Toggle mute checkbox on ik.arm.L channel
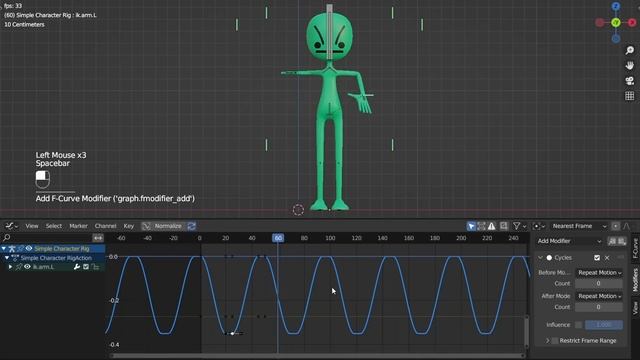 pyautogui.click(x=86, y=267)
